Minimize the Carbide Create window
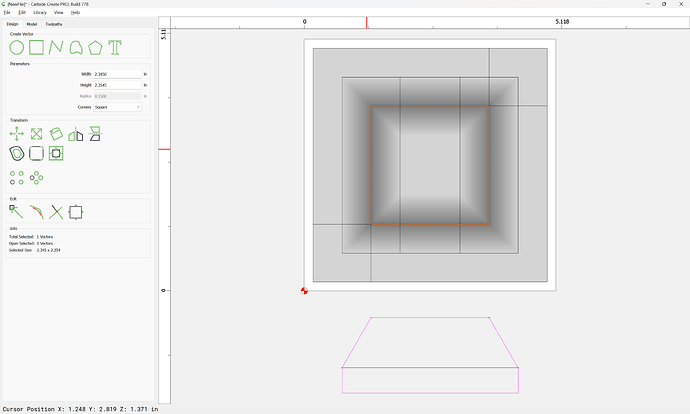690x414 pixels. click(x=648, y=4)
